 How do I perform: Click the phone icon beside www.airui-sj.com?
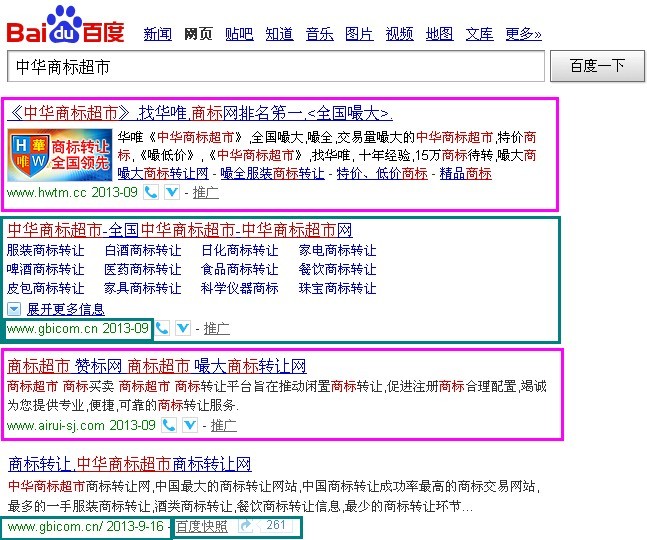[169, 425]
